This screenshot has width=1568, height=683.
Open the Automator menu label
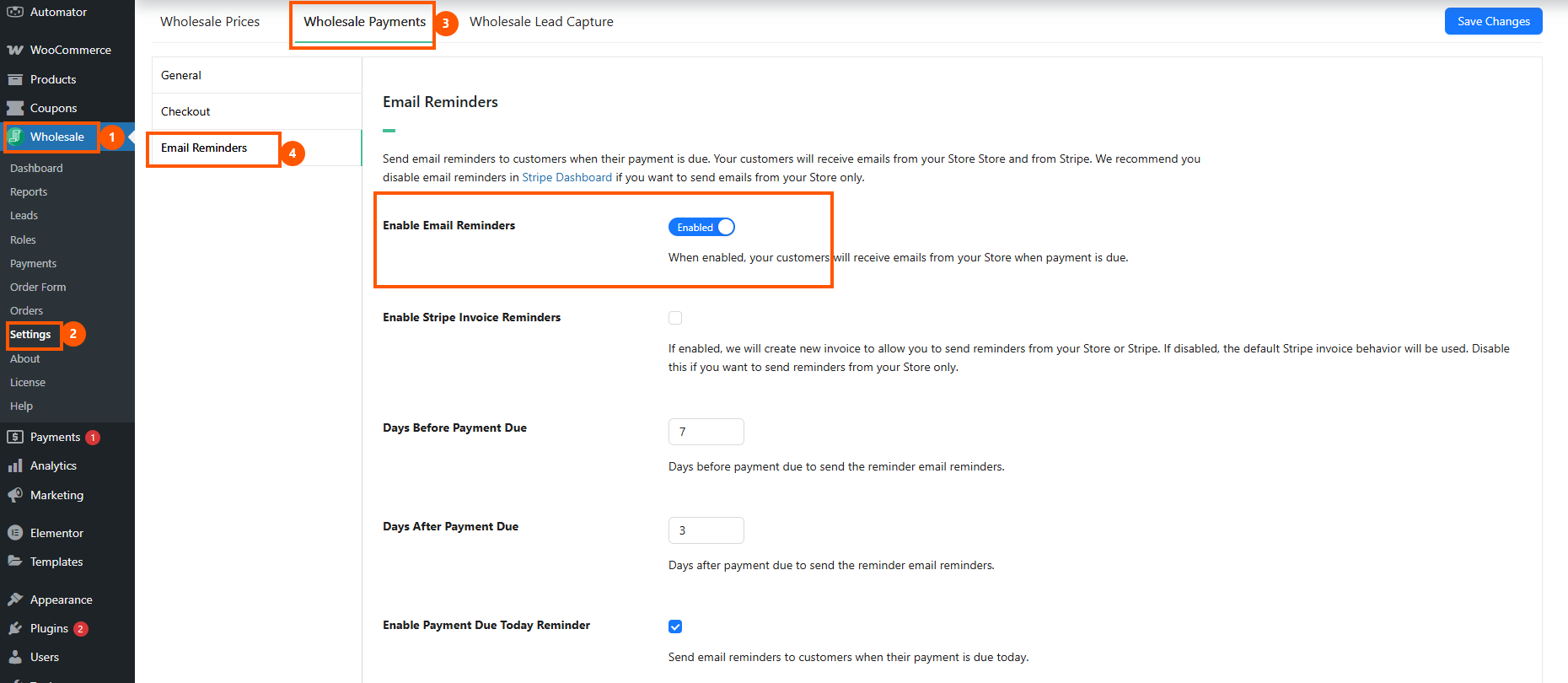(58, 12)
